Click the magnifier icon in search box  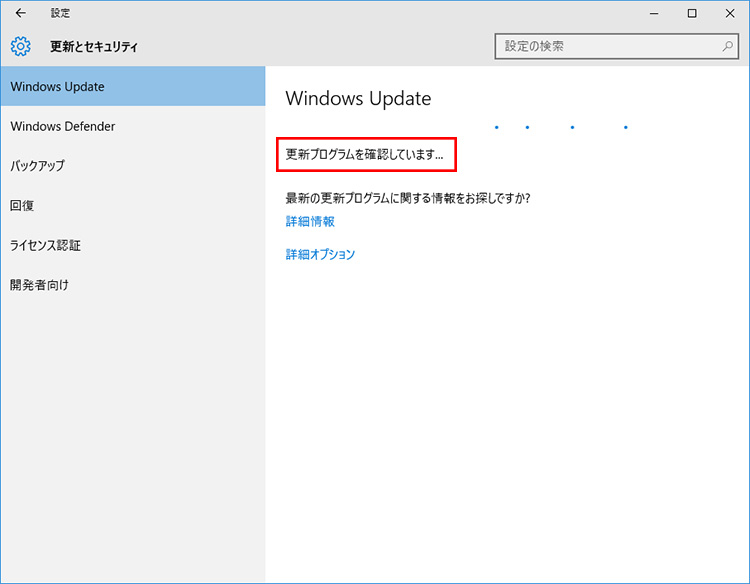(x=727, y=46)
